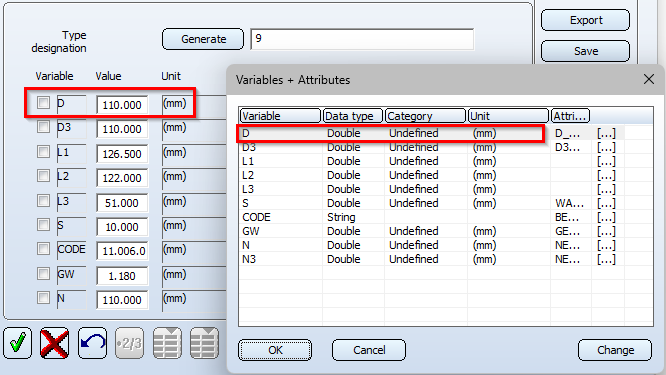Click the Generate button
Screen dimensions: 666x375
[x=203, y=39]
